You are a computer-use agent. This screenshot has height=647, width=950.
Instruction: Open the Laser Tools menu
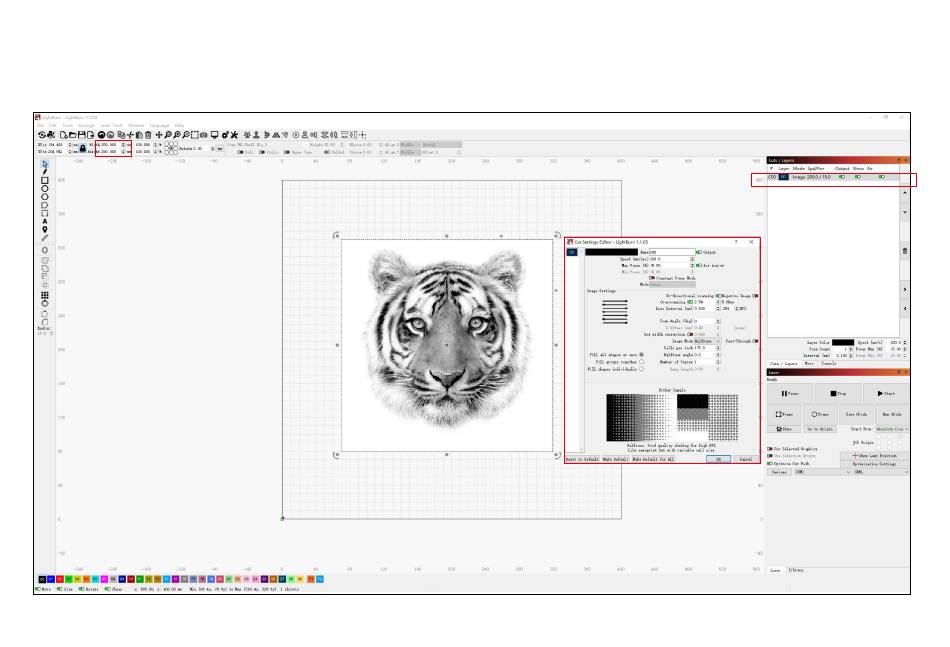tap(111, 125)
